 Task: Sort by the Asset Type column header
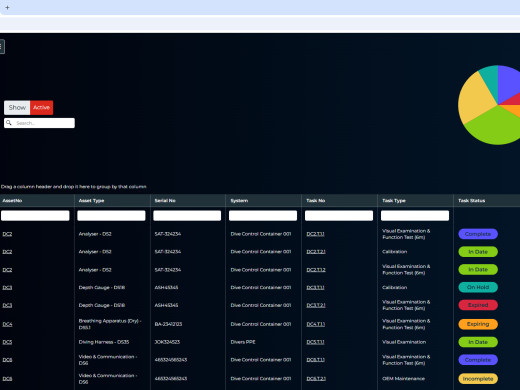pyautogui.click(x=91, y=201)
